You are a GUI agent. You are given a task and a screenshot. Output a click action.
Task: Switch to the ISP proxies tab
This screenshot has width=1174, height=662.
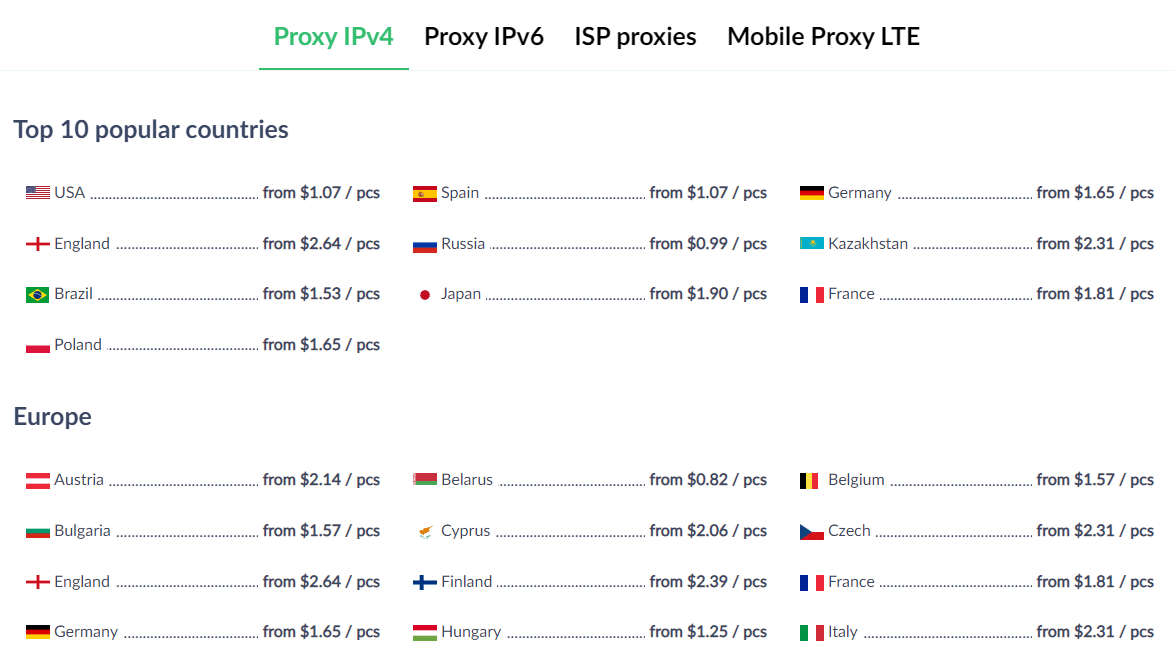tap(635, 36)
